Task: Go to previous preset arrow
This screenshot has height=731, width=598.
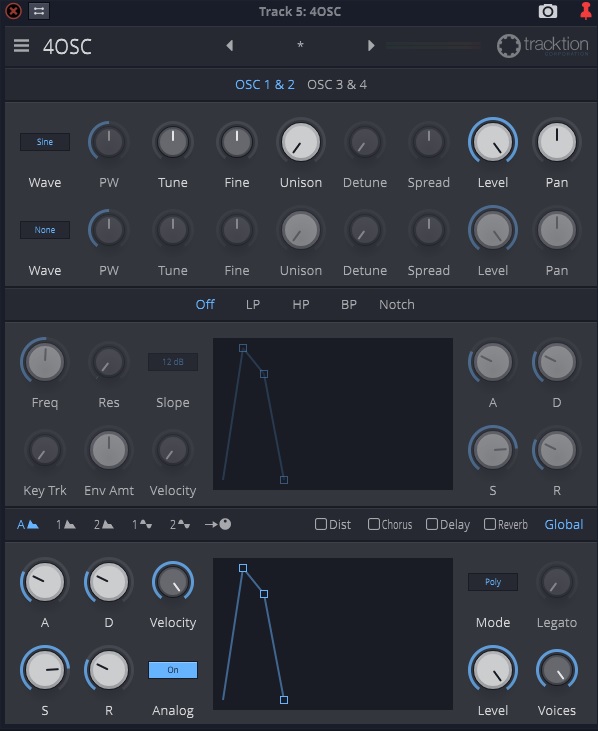Action: click(229, 46)
